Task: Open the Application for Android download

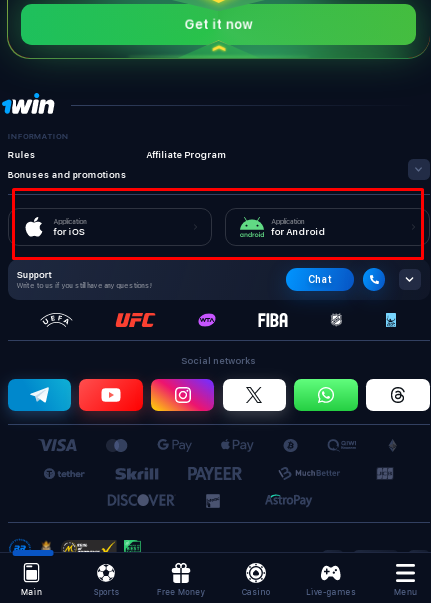Action: click(x=328, y=227)
